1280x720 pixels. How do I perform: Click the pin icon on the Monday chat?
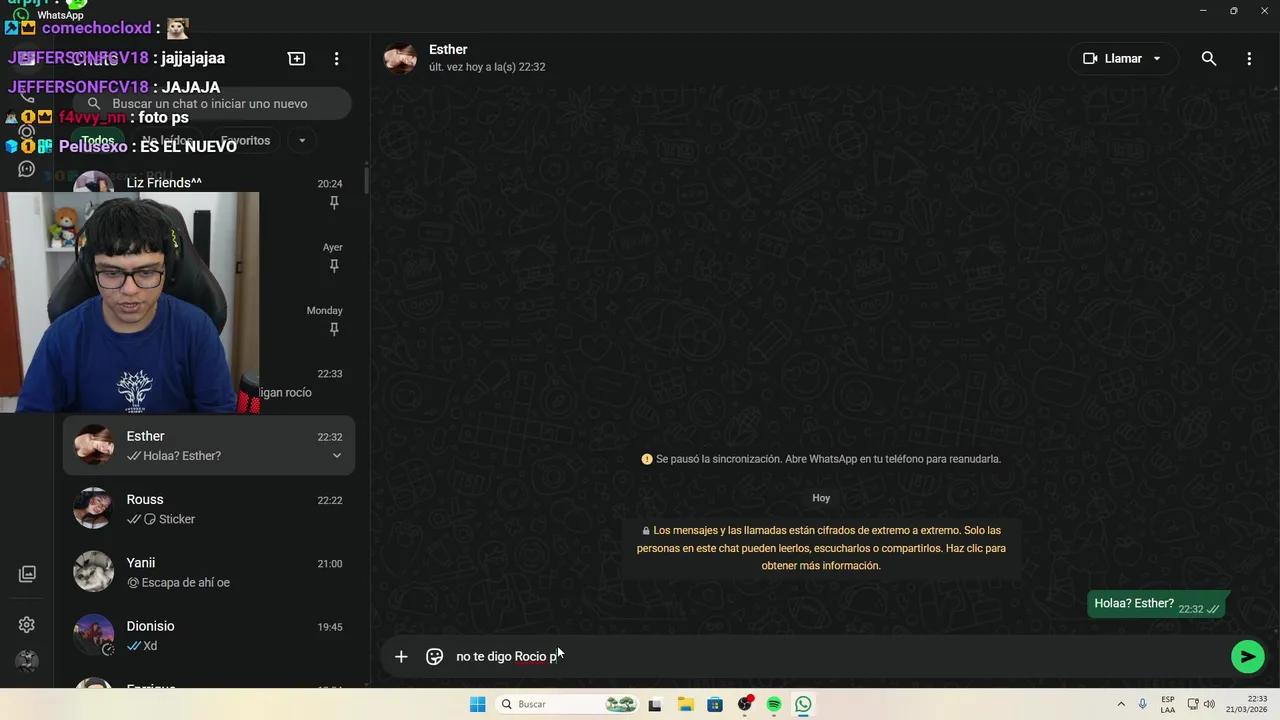tap(334, 329)
